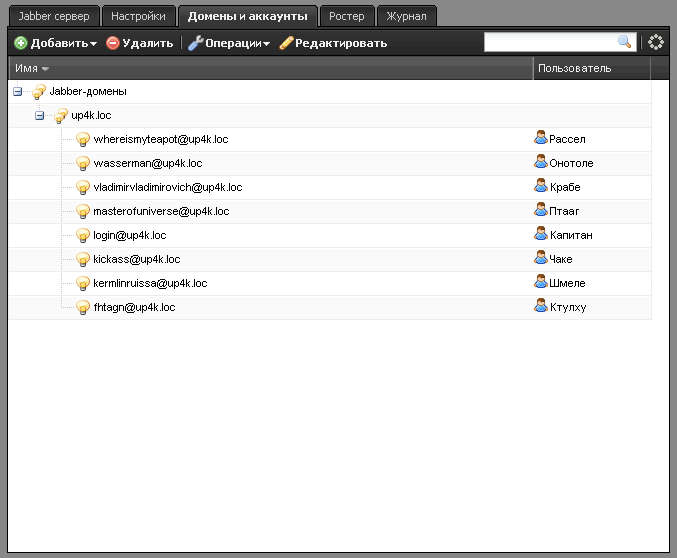Screen dimensions: 677x558
Task: Click the user icon next to Рассел
Action: tap(541, 139)
